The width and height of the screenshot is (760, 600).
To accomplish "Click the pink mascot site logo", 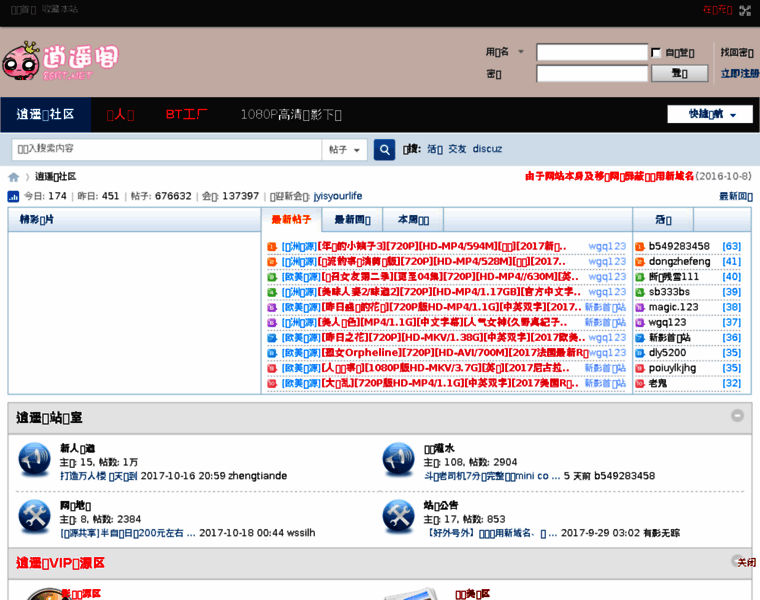I will 60,61.
